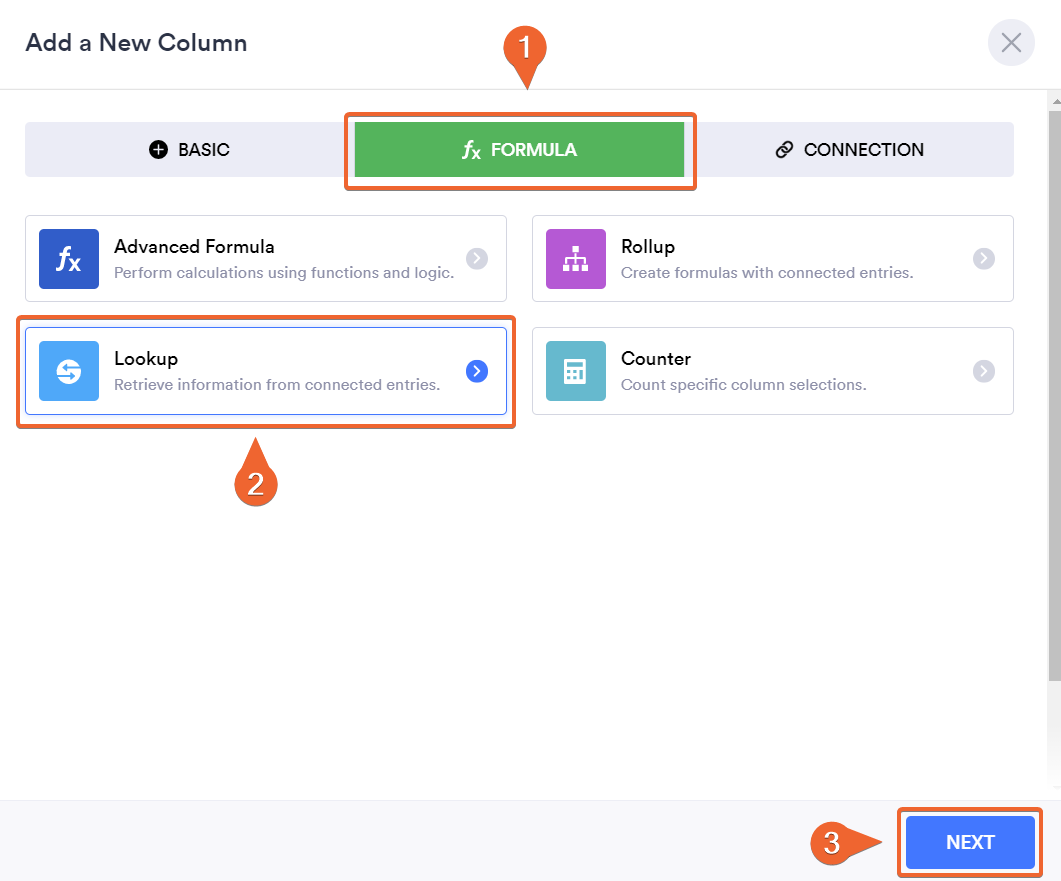Click the fx icon on Formula tab
This screenshot has height=881, width=1061.
tap(471, 150)
